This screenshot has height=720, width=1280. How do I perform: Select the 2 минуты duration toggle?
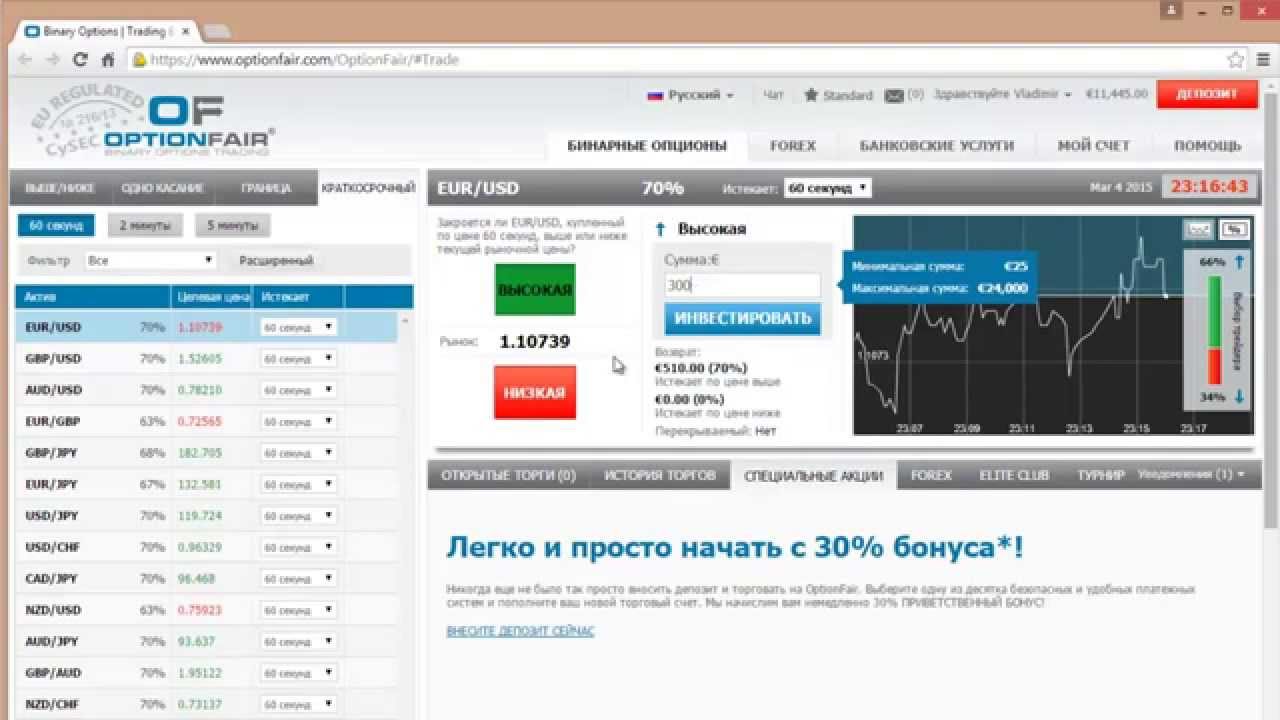pyautogui.click(x=145, y=225)
